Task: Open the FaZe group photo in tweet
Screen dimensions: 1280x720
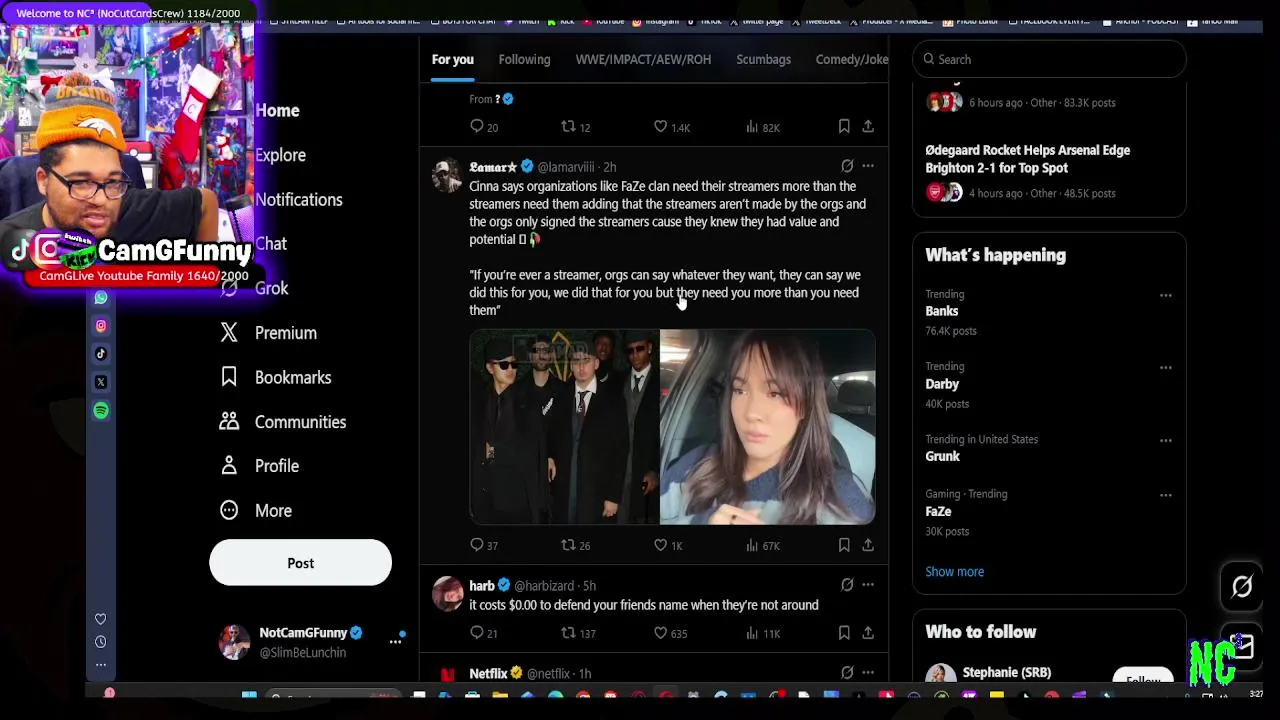Action: (564, 427)
